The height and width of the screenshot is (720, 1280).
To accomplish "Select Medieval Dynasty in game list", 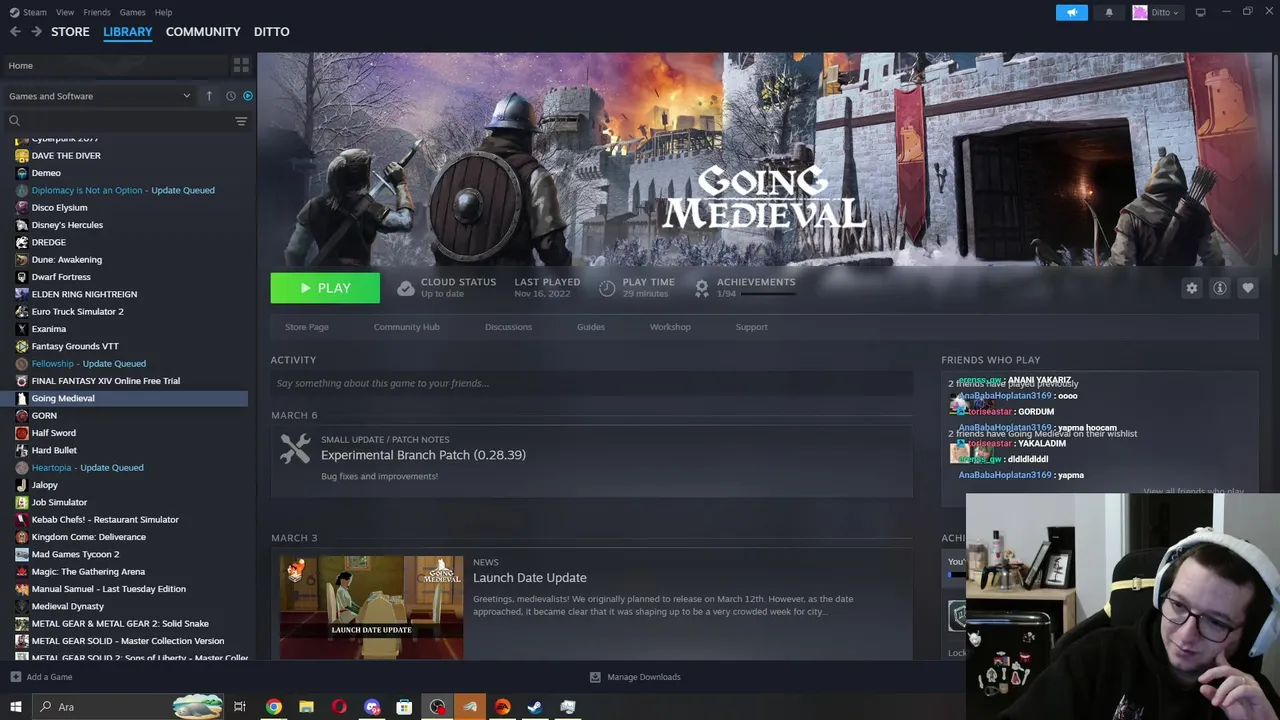I will (67, 606).
